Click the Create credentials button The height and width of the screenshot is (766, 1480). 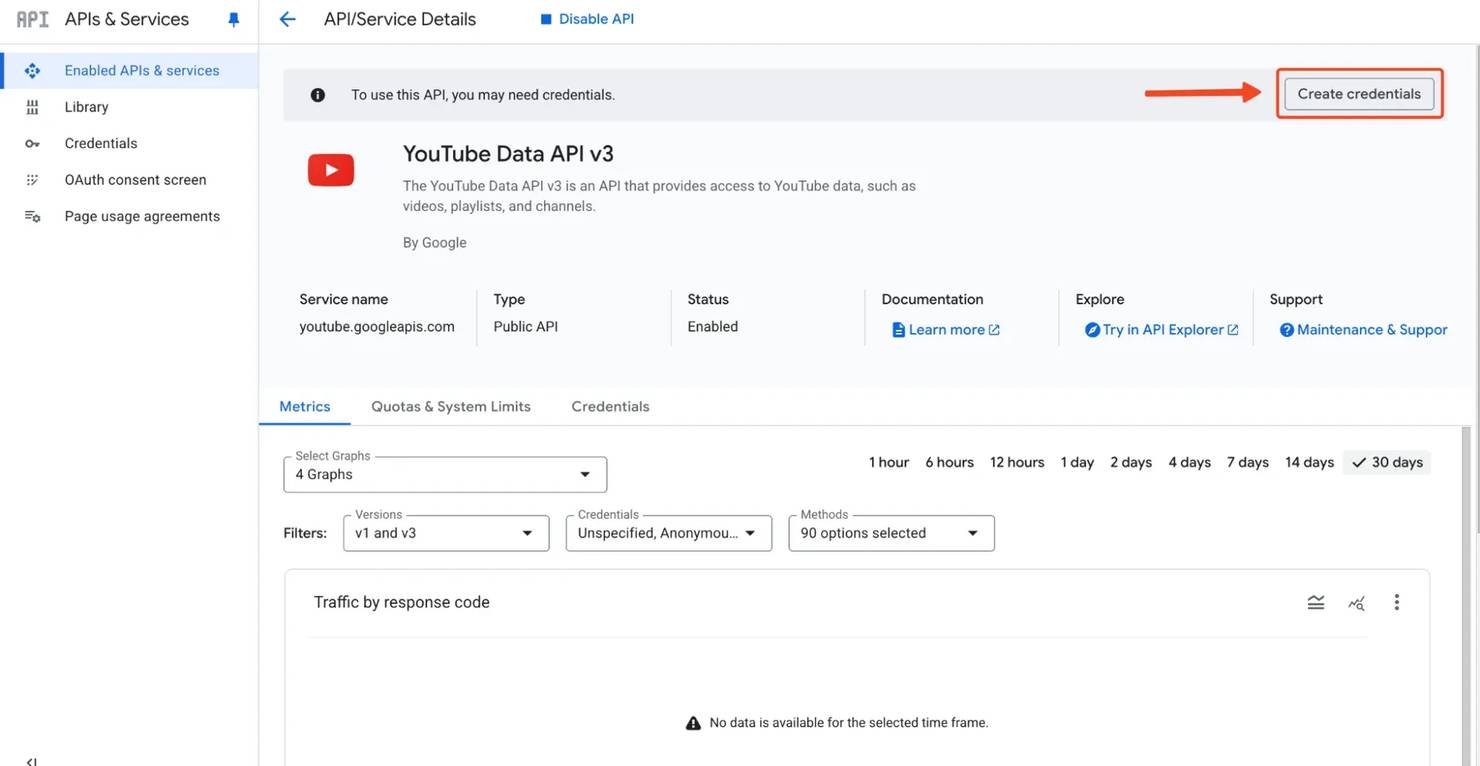(1359, 94)
